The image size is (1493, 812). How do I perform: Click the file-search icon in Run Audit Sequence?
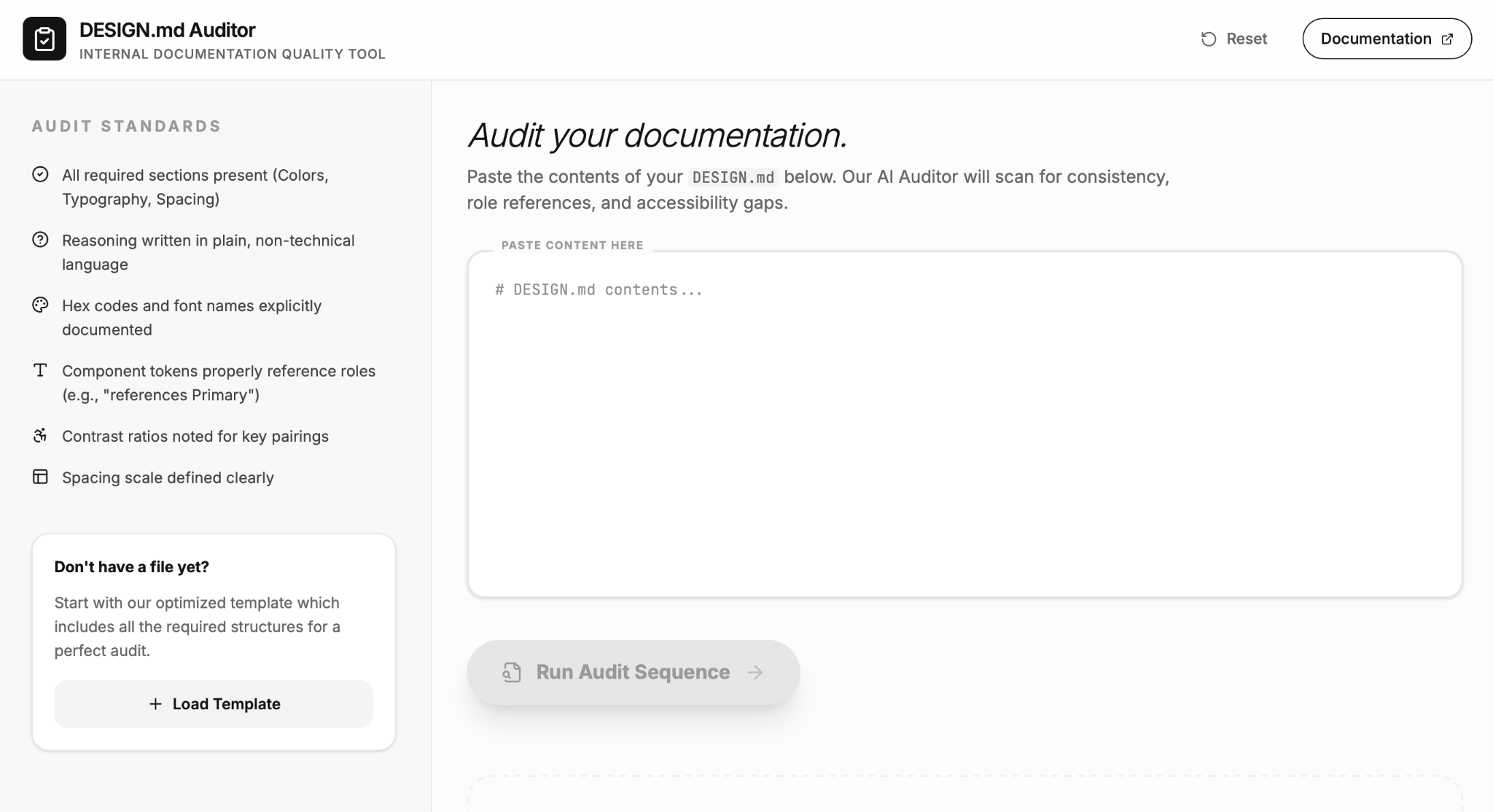[512, 672]
